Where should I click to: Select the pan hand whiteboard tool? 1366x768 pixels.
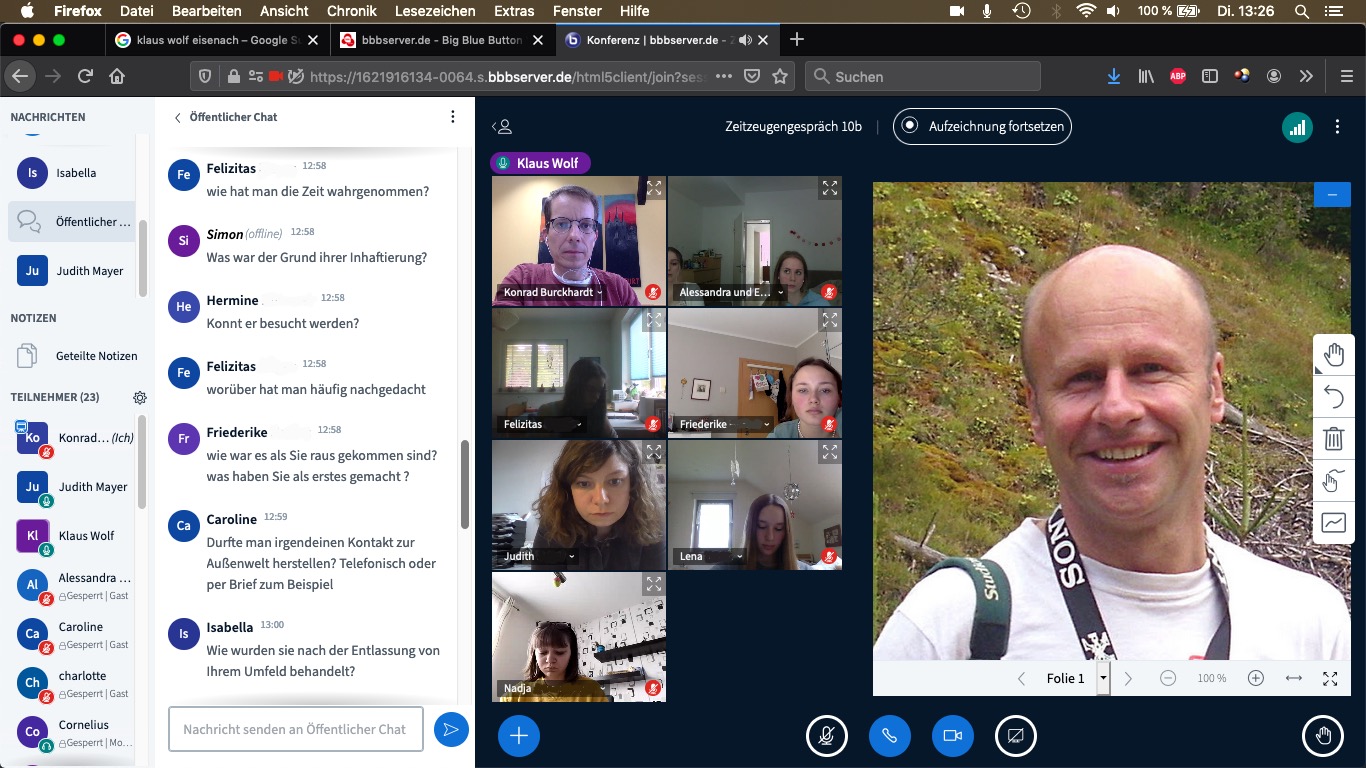coord(1333,355)
